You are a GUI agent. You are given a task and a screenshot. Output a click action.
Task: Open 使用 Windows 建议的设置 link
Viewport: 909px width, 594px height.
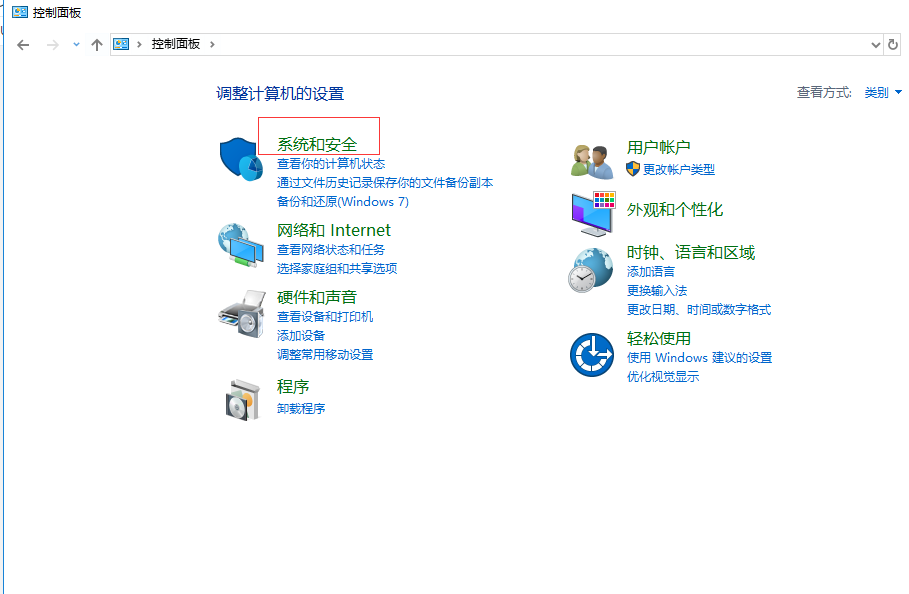(700, 358)
